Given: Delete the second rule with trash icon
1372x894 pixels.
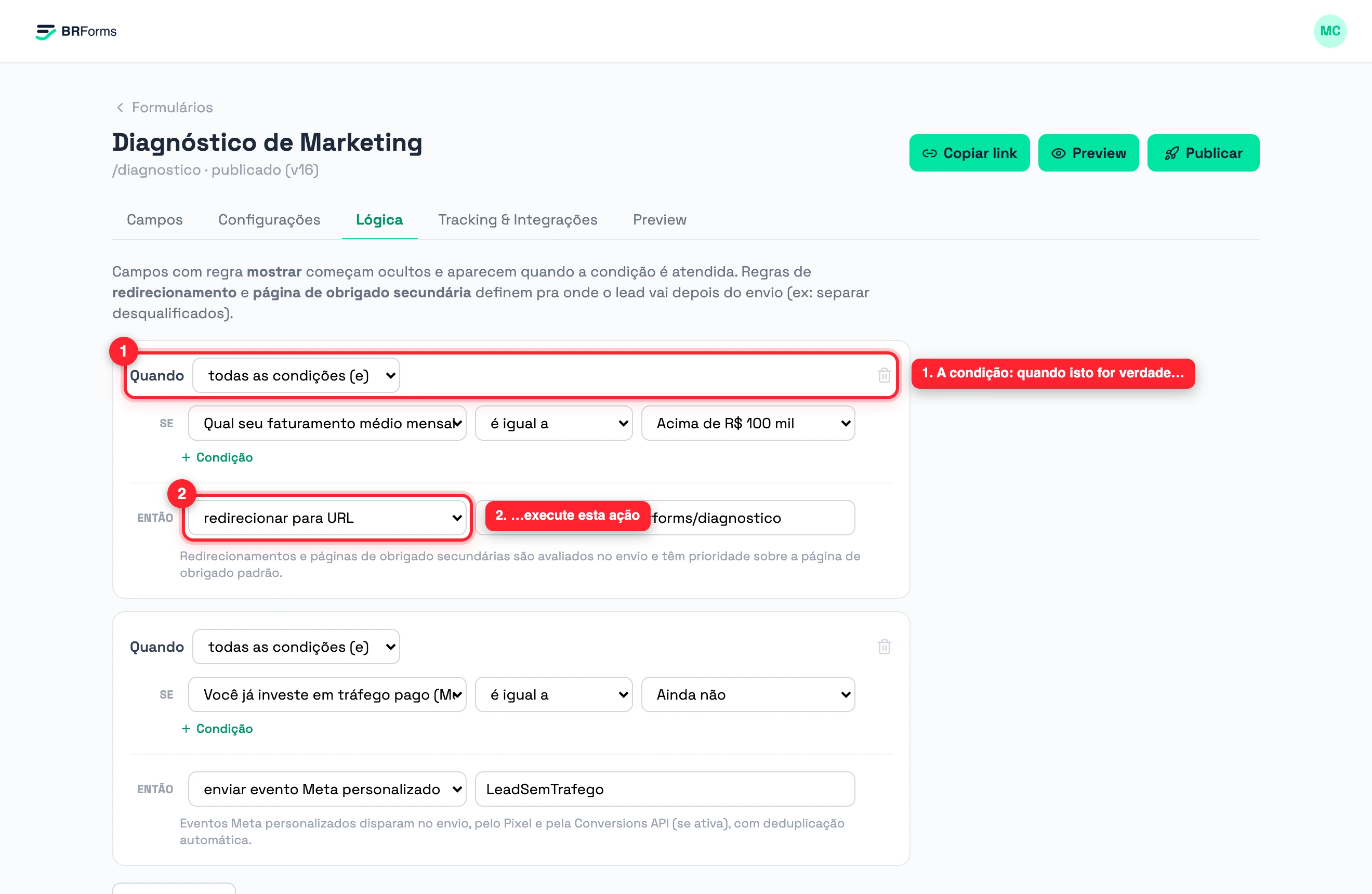Looking at the screenshot, I should tap(883, 647).
